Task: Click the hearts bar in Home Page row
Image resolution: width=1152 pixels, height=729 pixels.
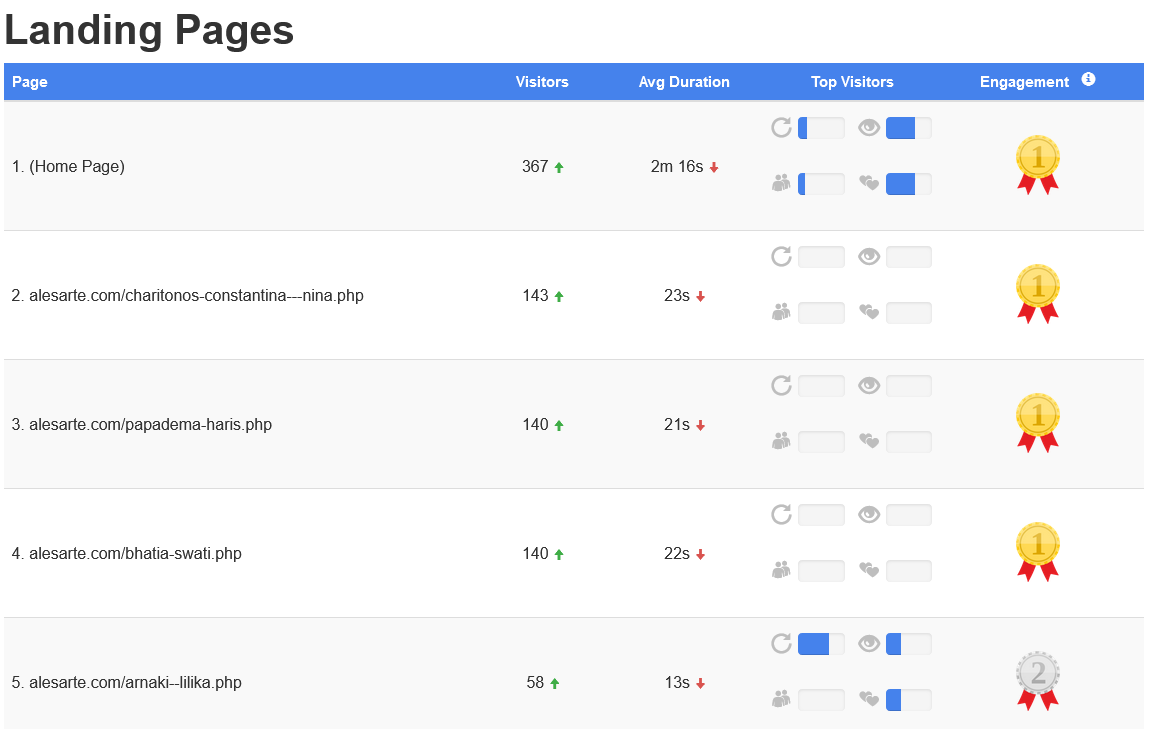Action: 909,184
